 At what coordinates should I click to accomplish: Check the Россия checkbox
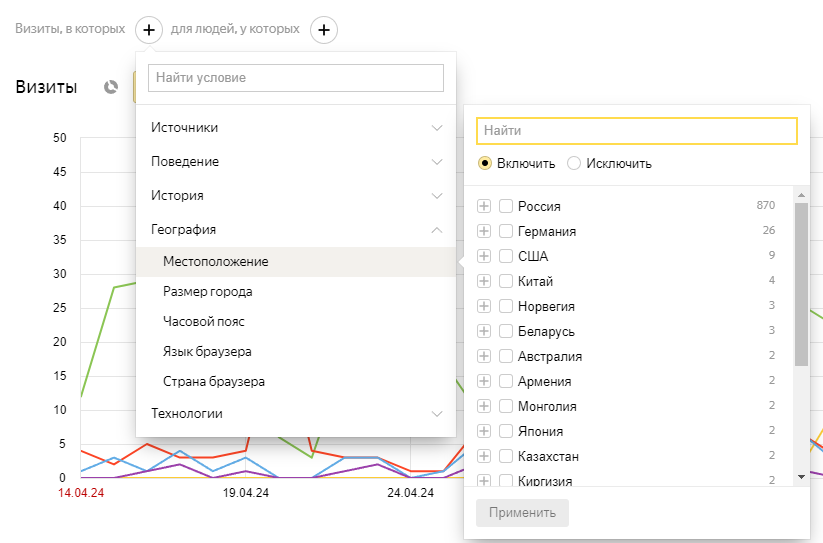click(x=506, y=206)
